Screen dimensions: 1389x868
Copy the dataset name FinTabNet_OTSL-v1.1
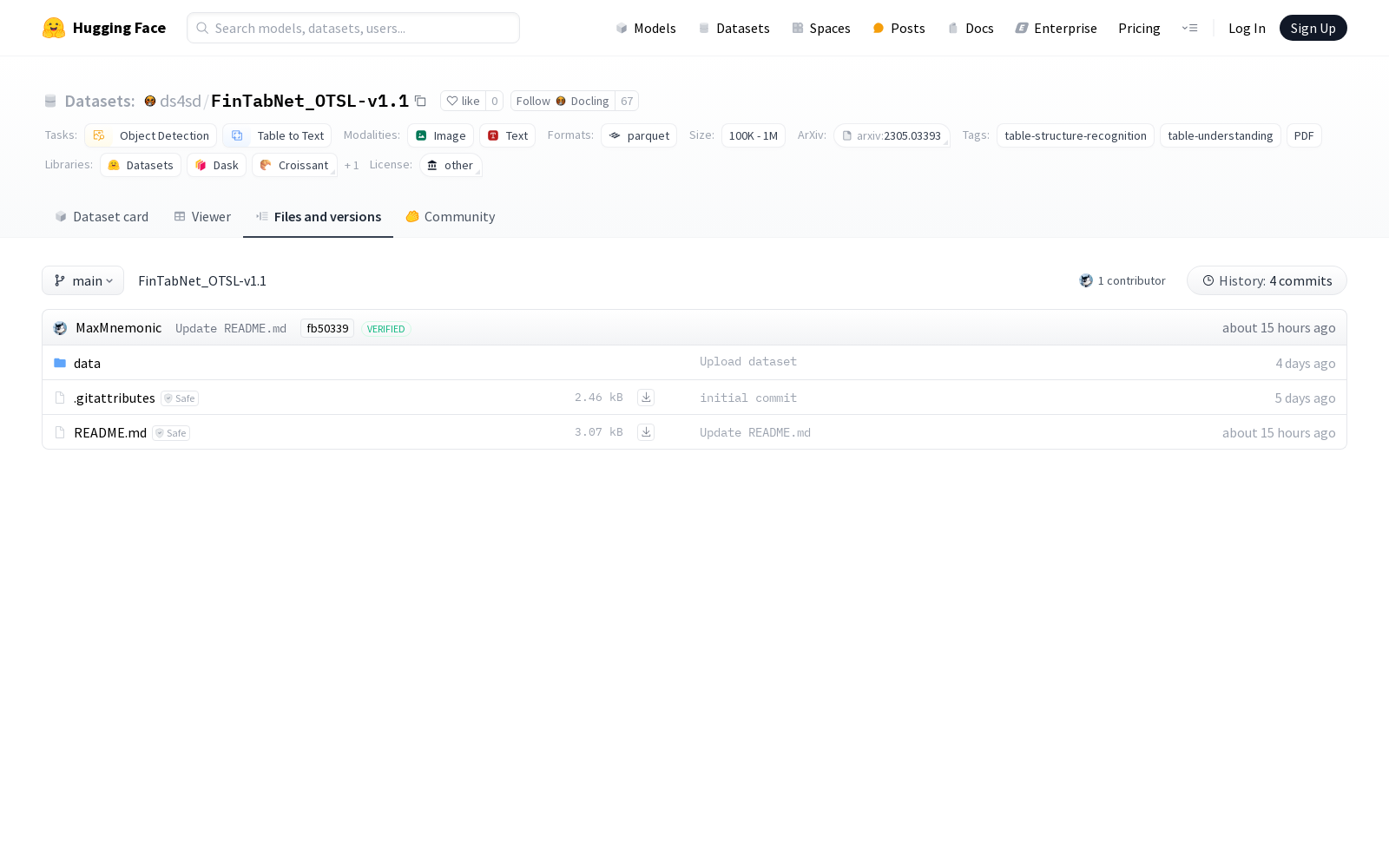click(420, 101)
